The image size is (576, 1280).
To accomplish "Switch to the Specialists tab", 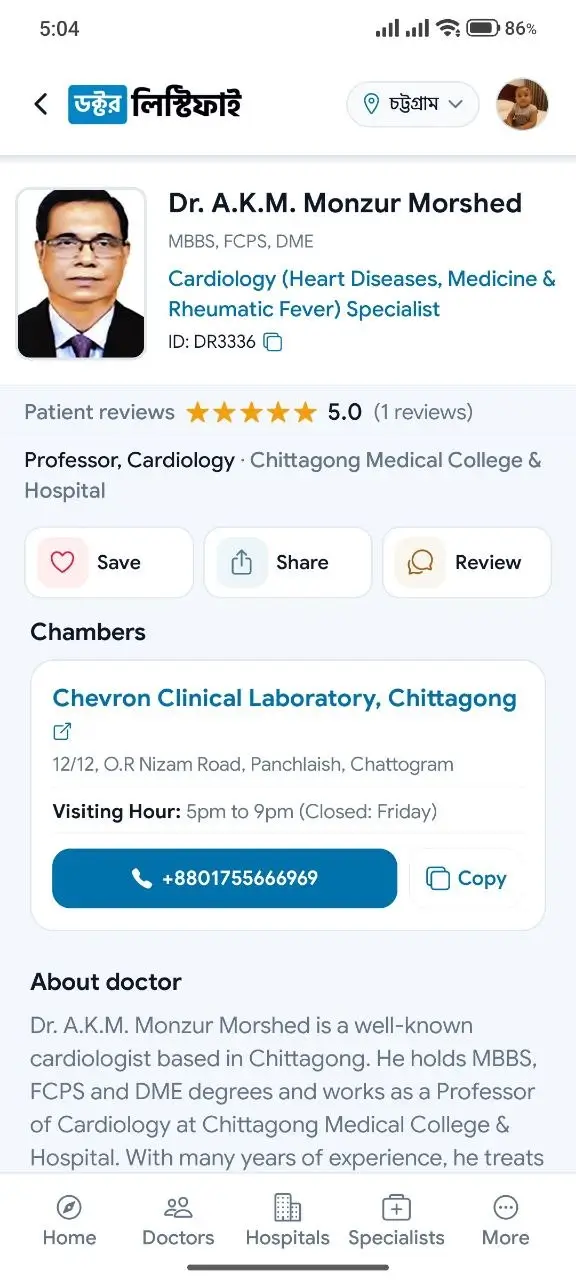I will click(x=396, y=1220).
